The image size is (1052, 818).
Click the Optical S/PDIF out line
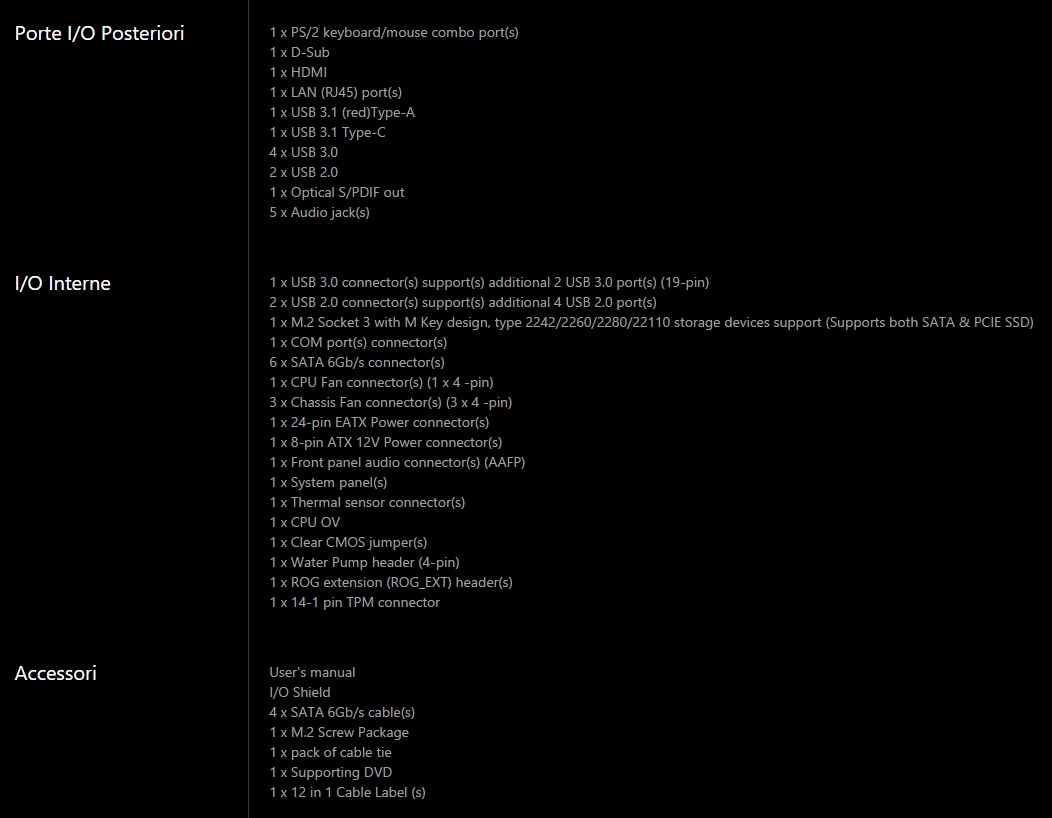pos(336,192)
